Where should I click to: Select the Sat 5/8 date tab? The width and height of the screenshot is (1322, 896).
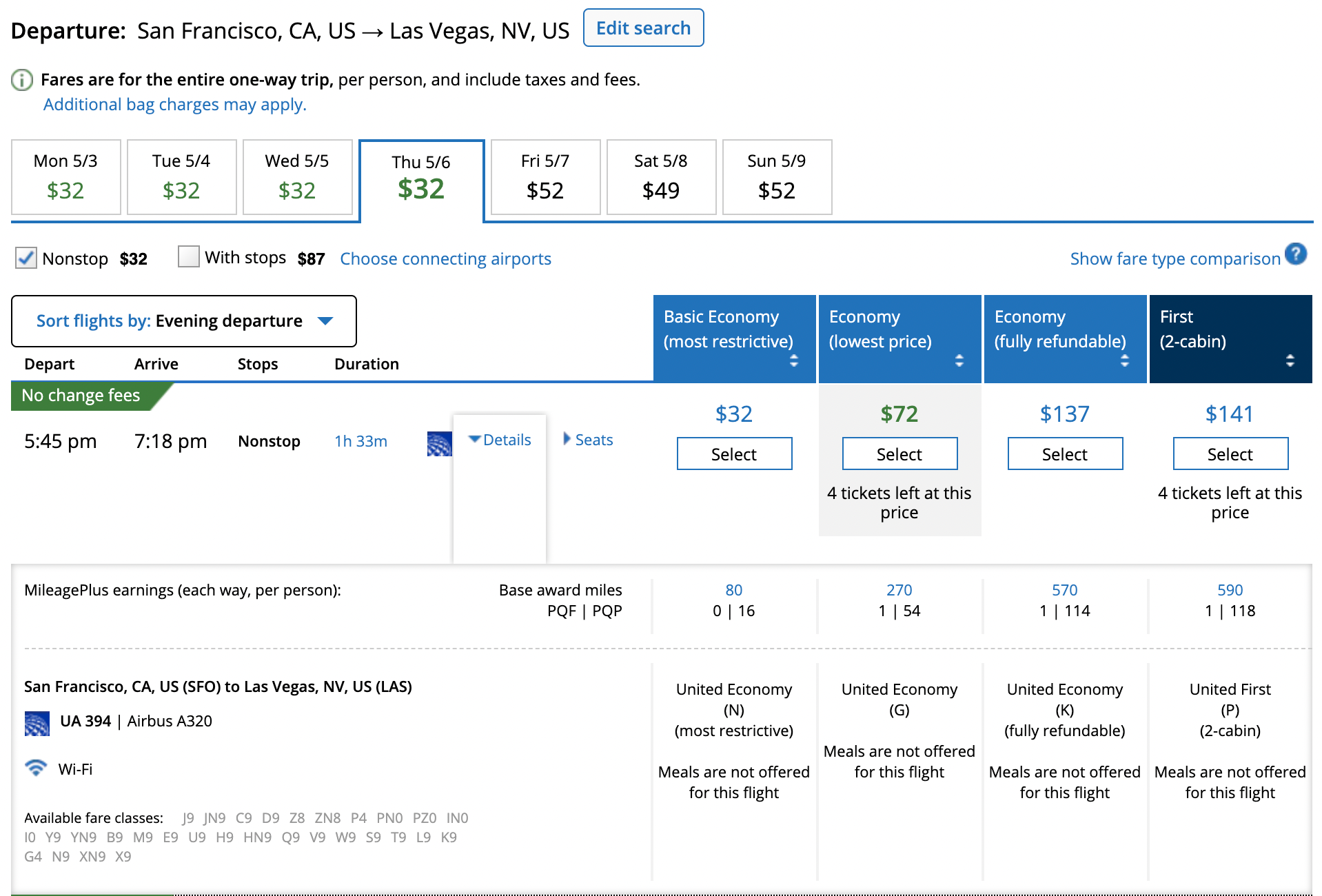662,177
